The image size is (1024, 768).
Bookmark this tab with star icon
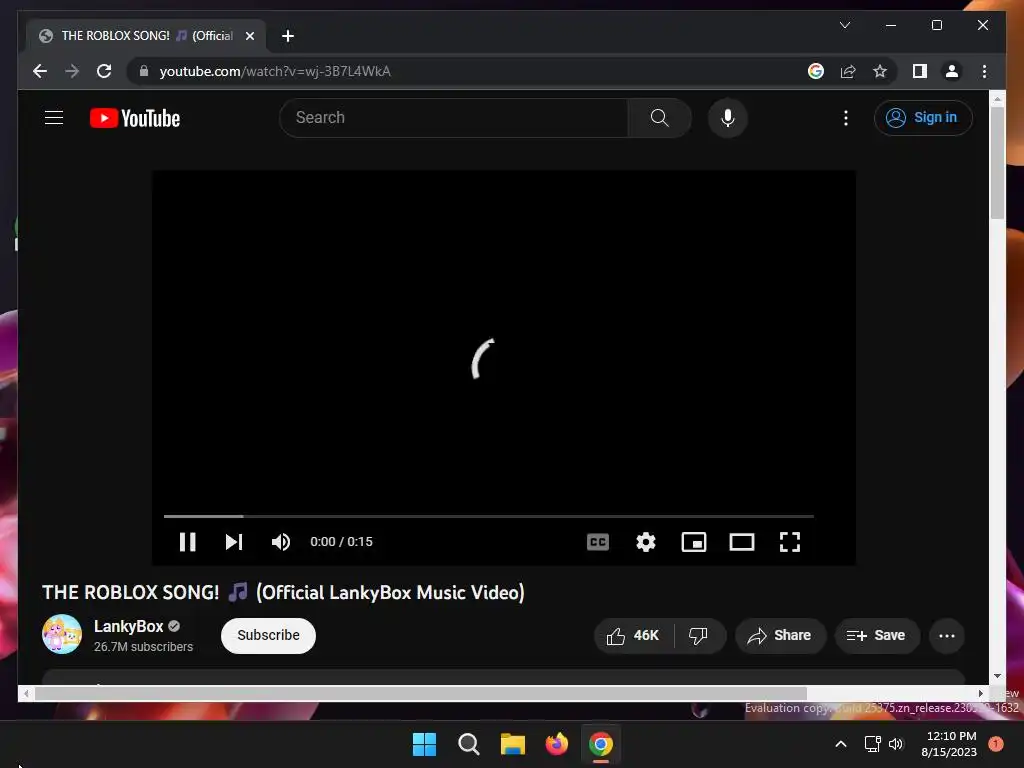pyautogui.click(x=880, y=71)
